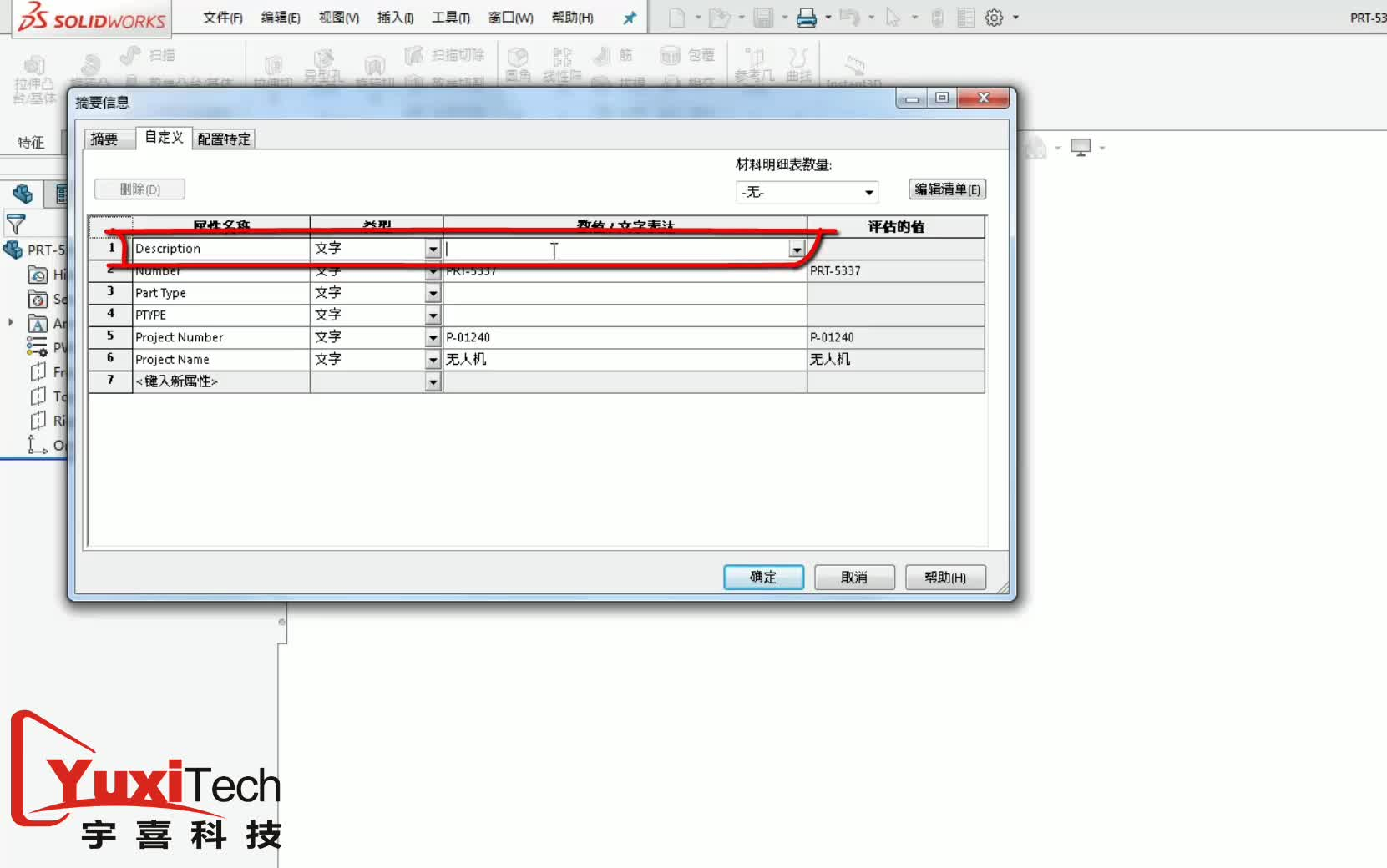Switch to the 配置特定 tab
Image resolution: width=1387 pixels, height=868 pixels.
224,139
